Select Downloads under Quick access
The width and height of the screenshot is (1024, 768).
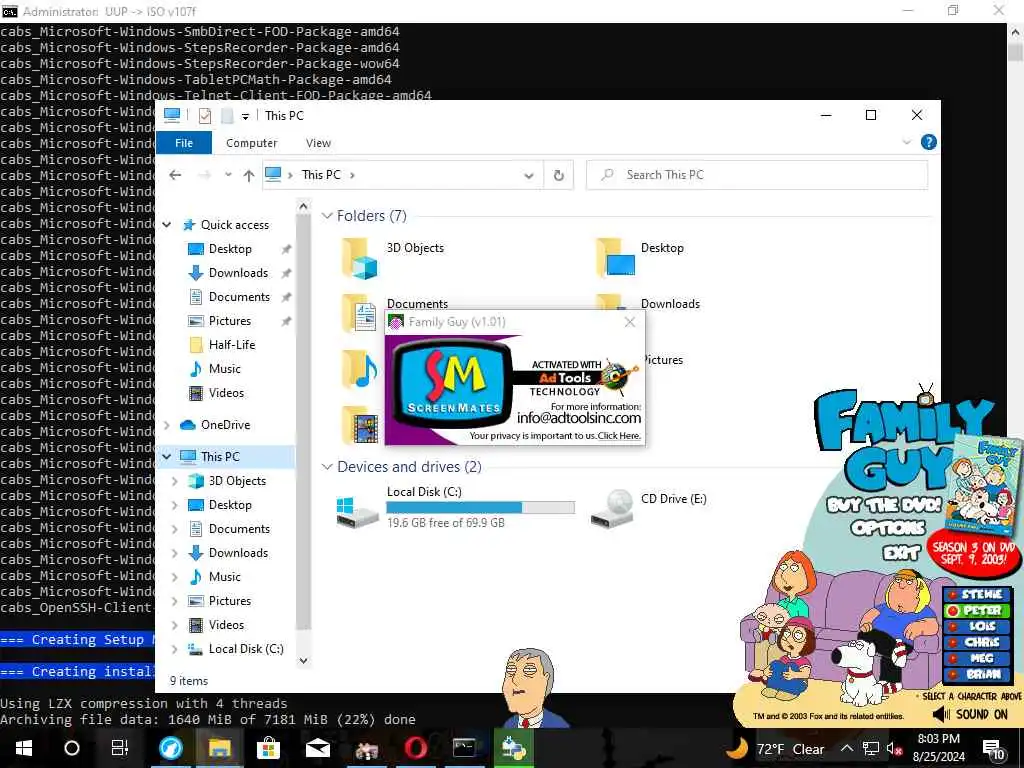pos(238,272)
